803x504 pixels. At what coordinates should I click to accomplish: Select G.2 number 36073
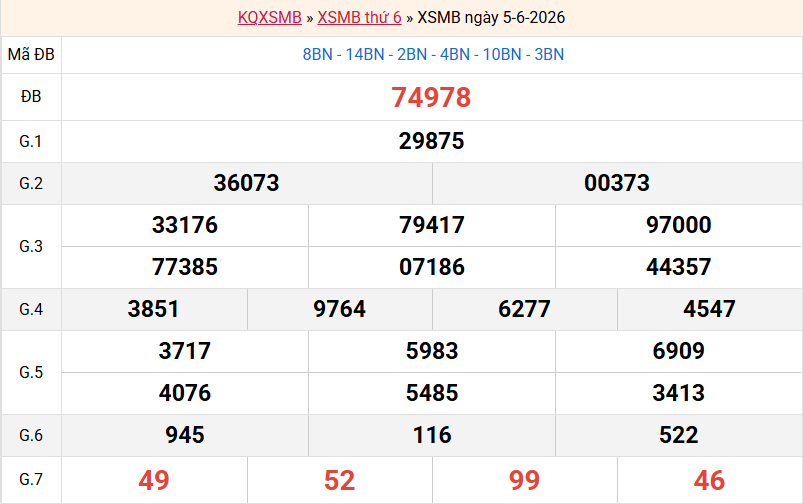click(246, 183)
